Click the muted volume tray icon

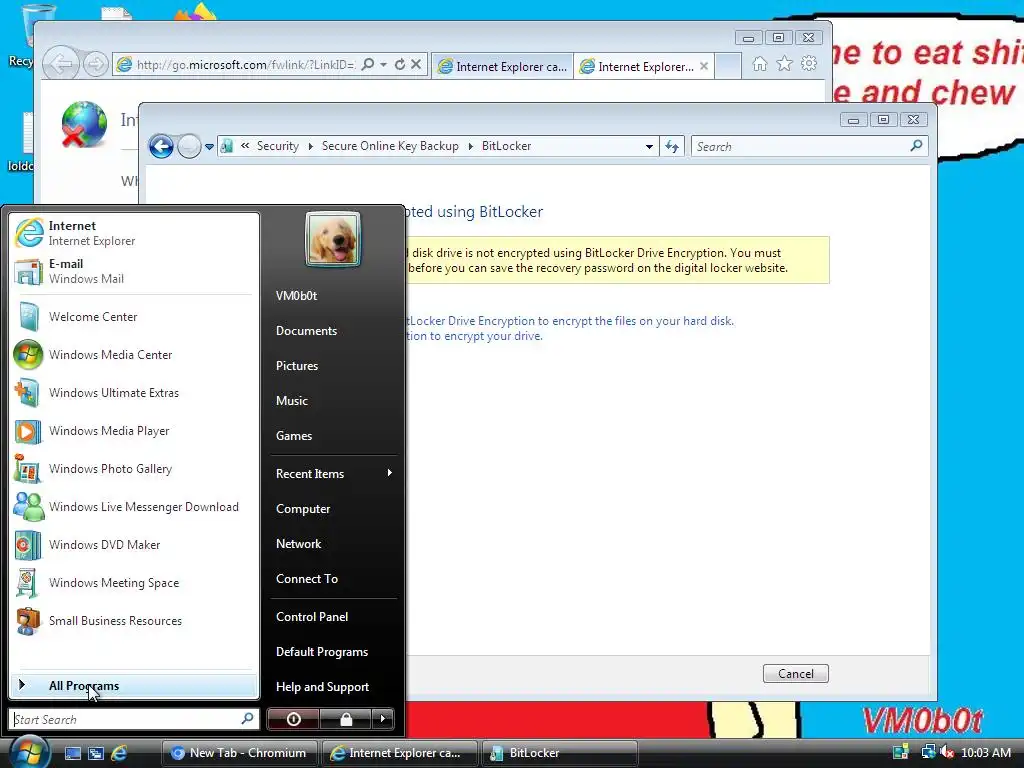(x=947, y=753)
